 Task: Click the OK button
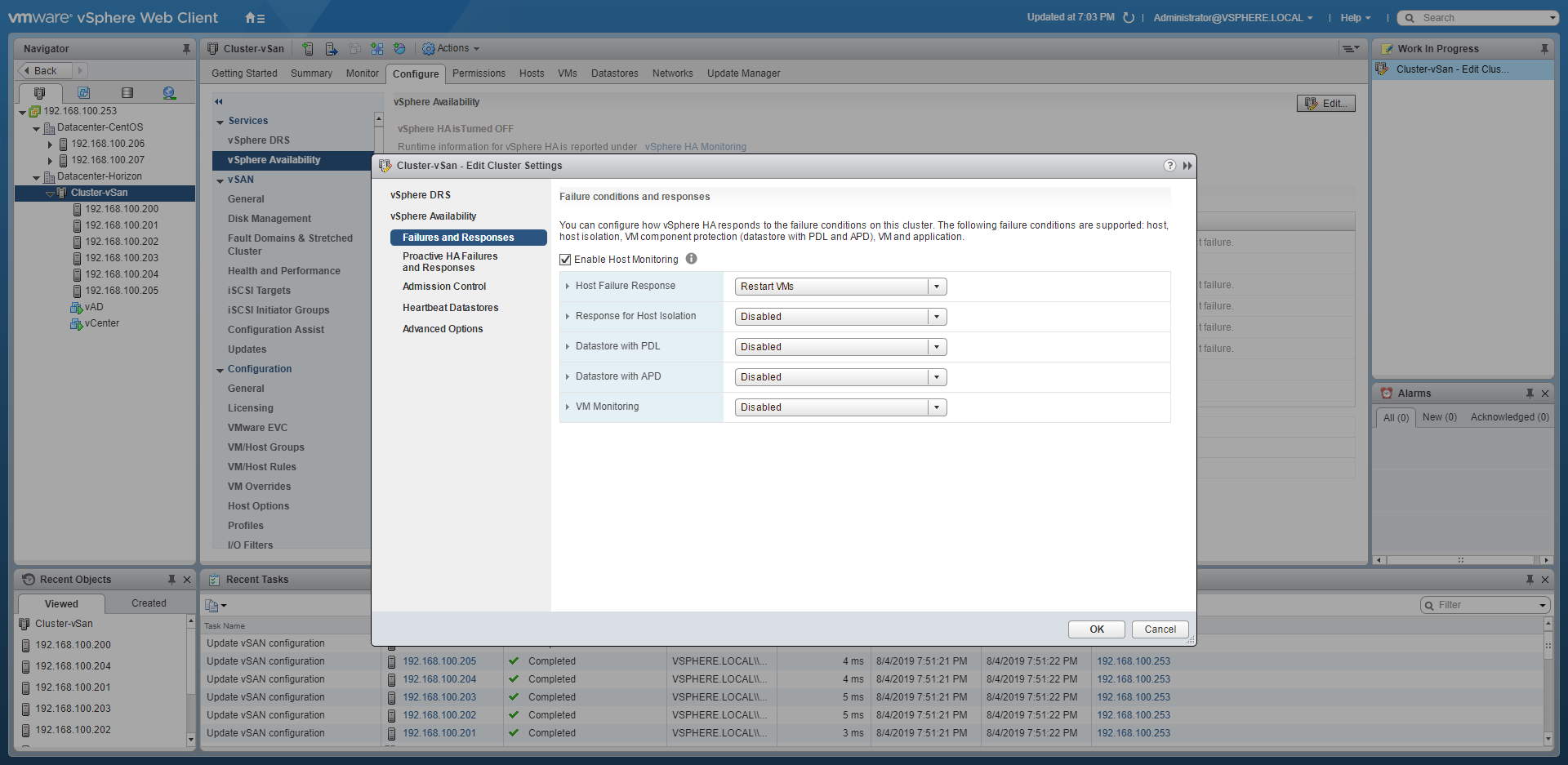point(1096,629)
